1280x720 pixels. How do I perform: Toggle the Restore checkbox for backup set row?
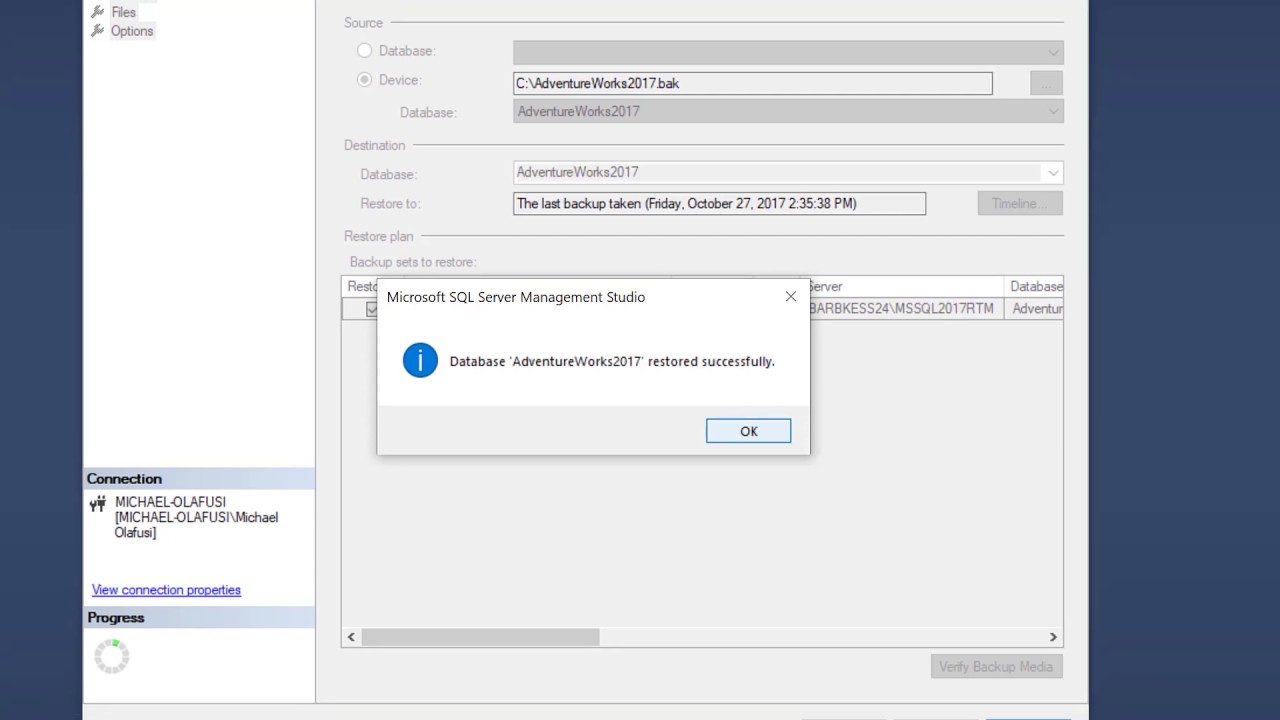click(372, 309)
